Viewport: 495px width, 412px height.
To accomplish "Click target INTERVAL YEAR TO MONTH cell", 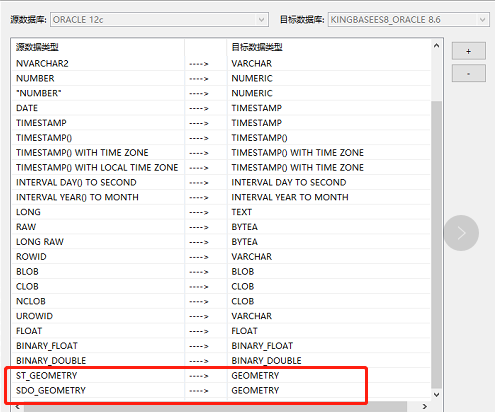I will pos(290,197).
